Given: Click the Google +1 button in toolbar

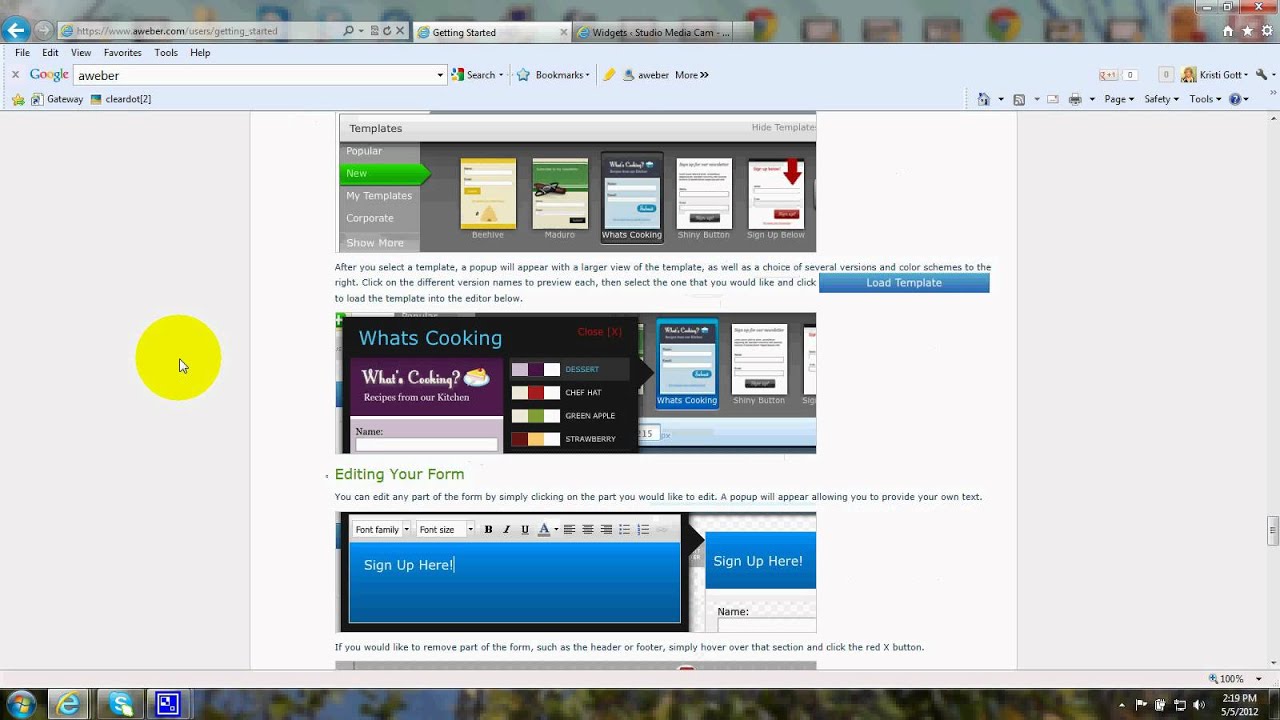Looking at the screenshot, I should pyautogui.click(x=1108, y=75).
